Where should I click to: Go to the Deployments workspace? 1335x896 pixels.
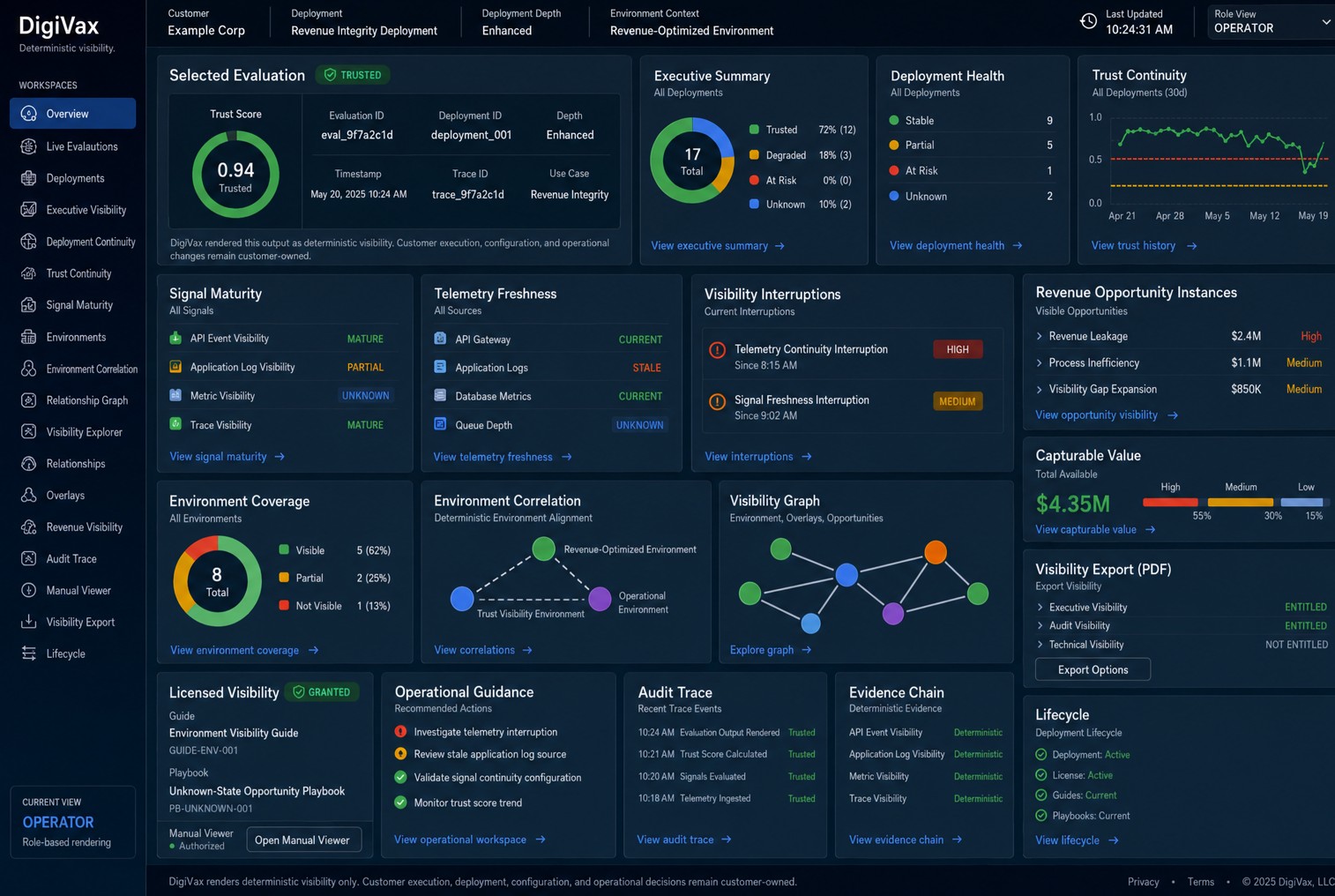click(x=73, y=178)
